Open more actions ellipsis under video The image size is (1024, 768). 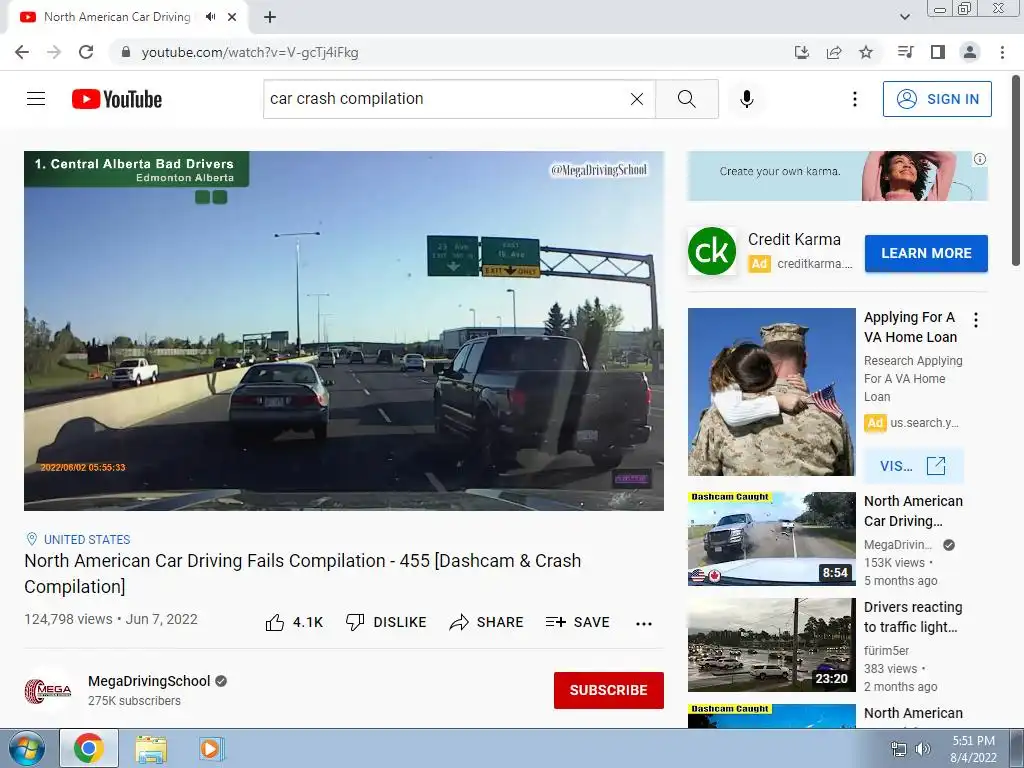coord(643,624)
